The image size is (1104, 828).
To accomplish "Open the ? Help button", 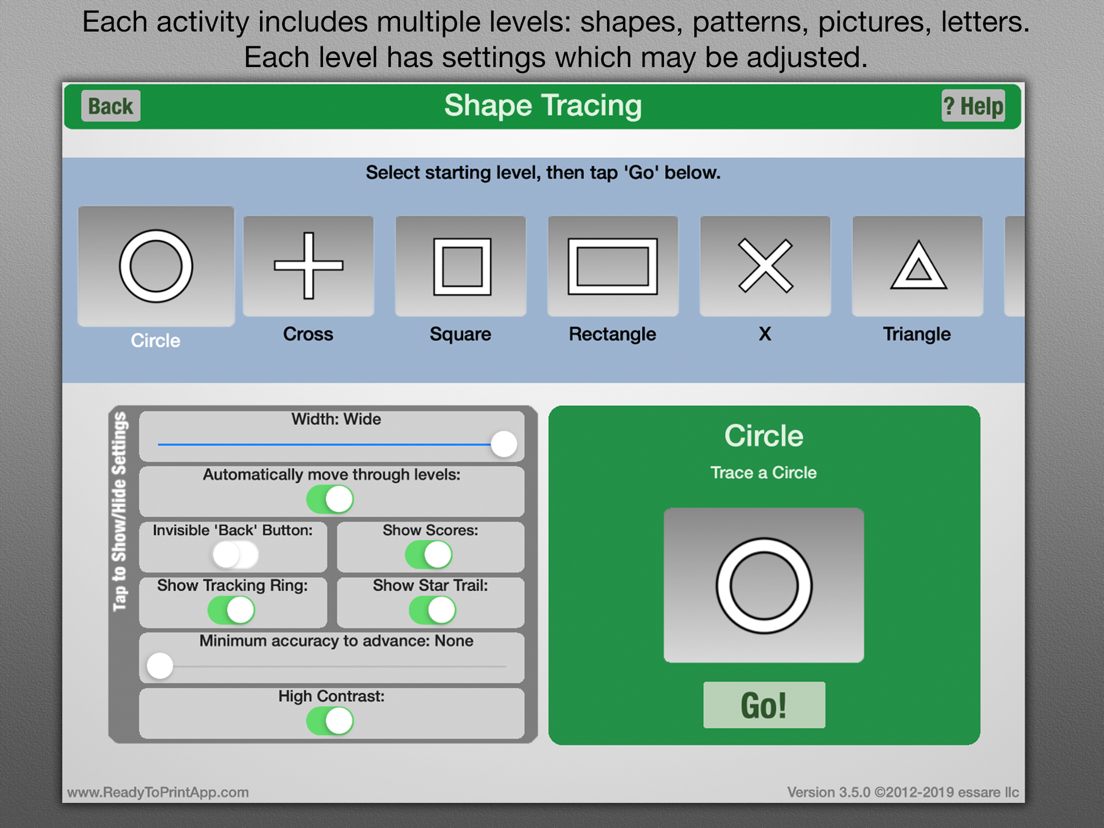I will (973, 106).
